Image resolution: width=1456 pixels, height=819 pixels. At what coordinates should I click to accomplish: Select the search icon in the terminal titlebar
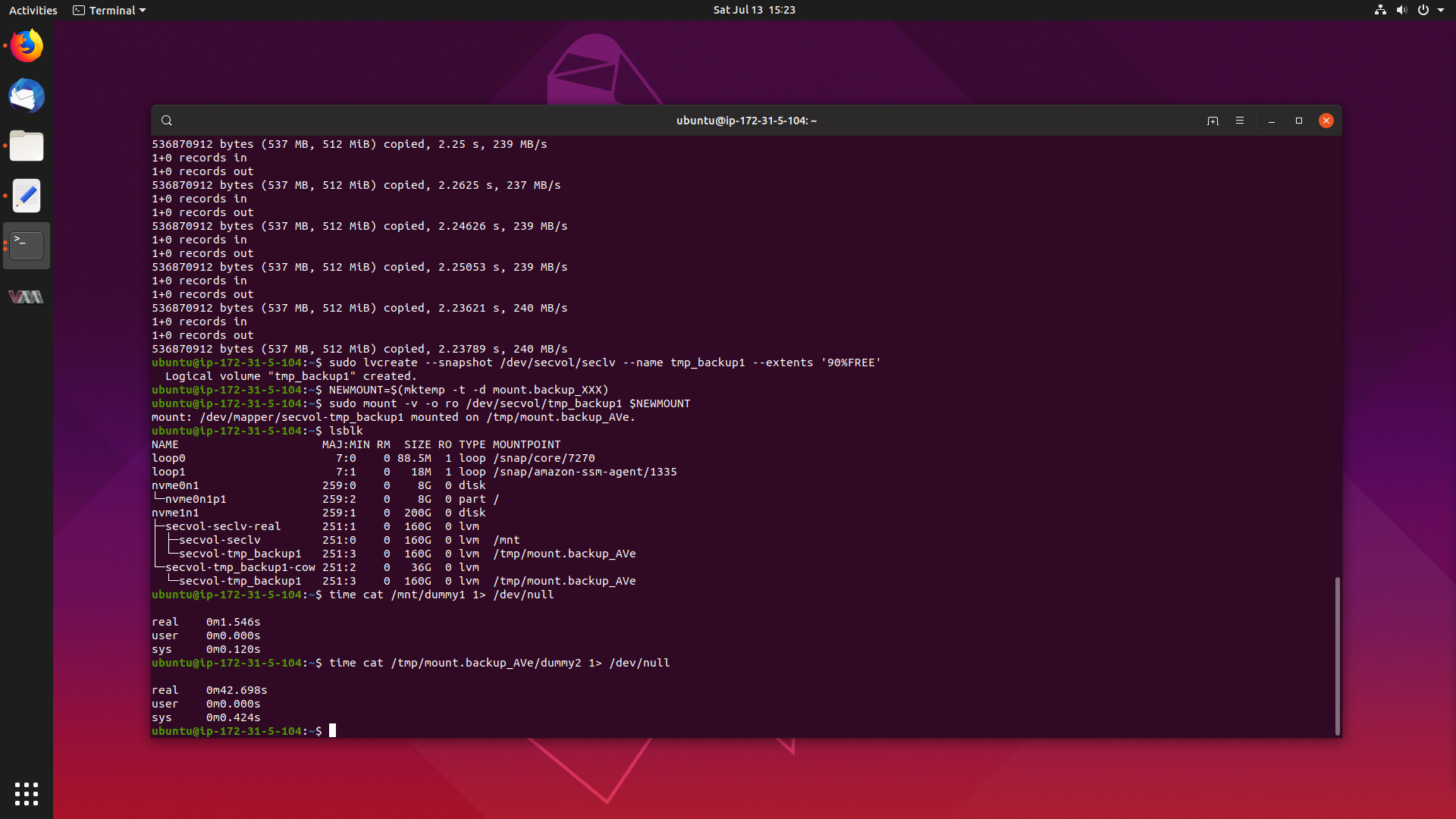click(166, 120)
